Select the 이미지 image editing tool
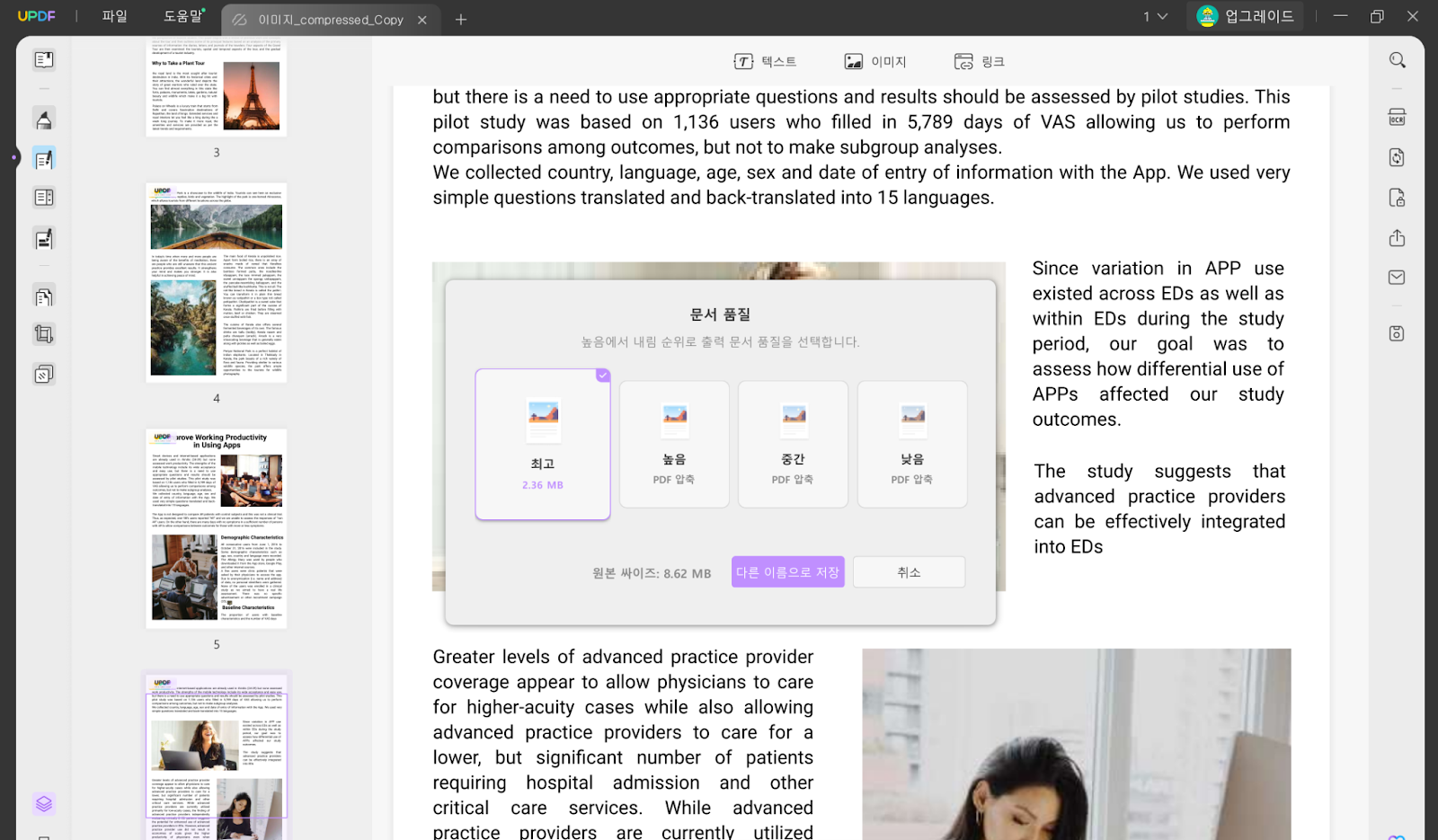This screenshot has width=1438, height=840. pyautogui.click(x=874, y=61)
